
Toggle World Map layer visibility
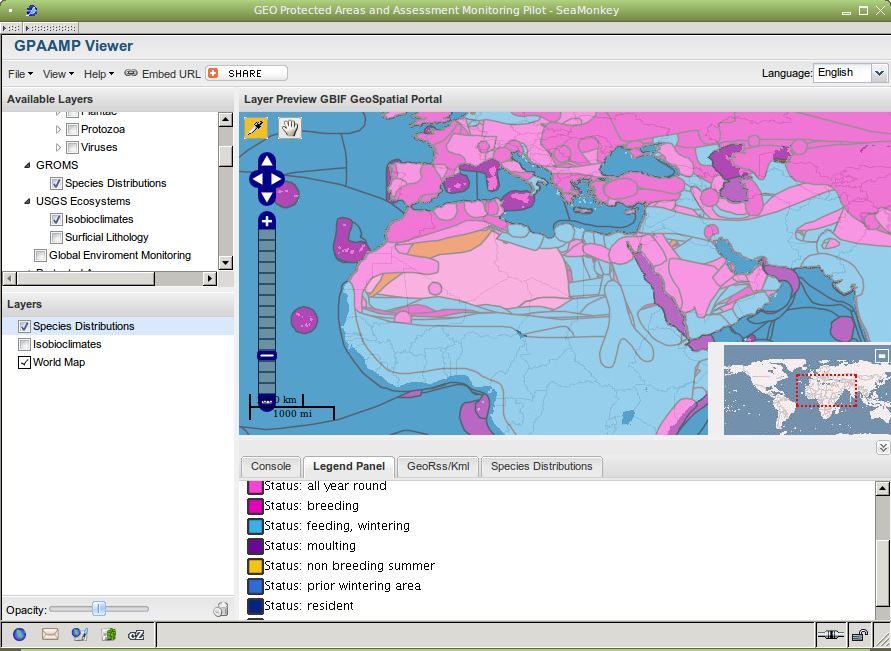click(x=24, y=362)
